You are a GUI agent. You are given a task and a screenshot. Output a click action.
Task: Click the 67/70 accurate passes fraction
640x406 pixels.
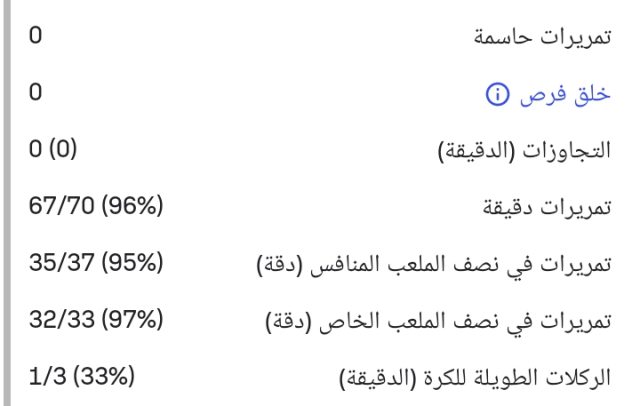[63, 208]
